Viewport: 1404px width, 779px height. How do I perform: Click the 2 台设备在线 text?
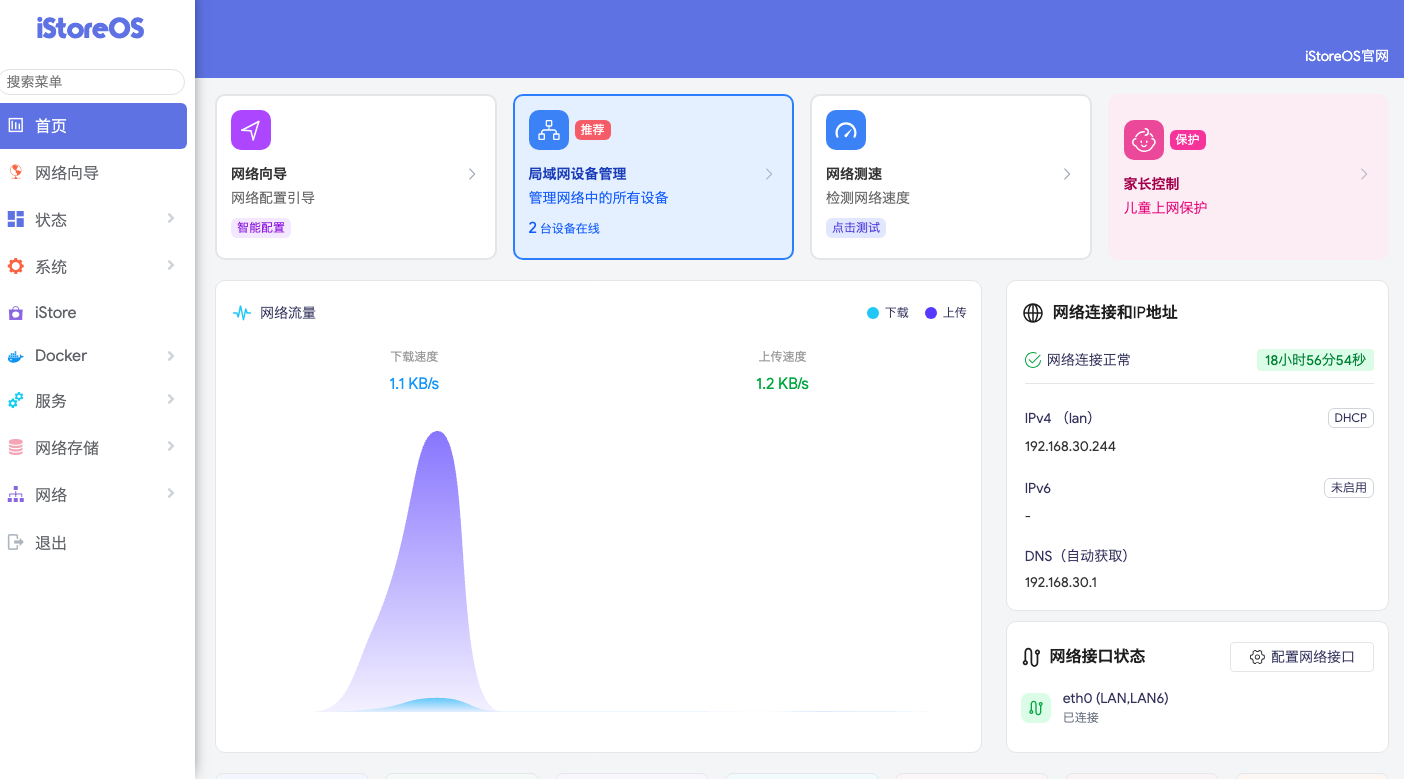coord(564,228)
